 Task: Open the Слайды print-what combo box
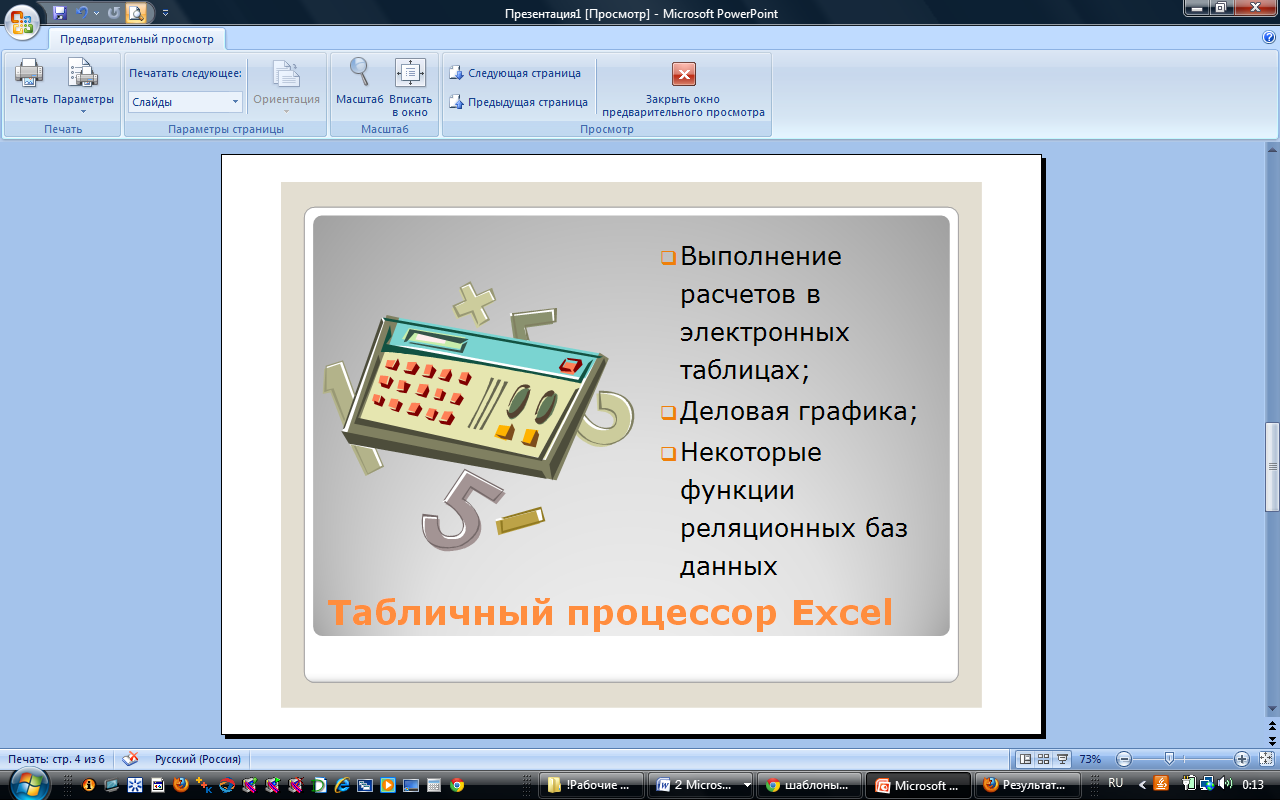(x=185, y=102)
